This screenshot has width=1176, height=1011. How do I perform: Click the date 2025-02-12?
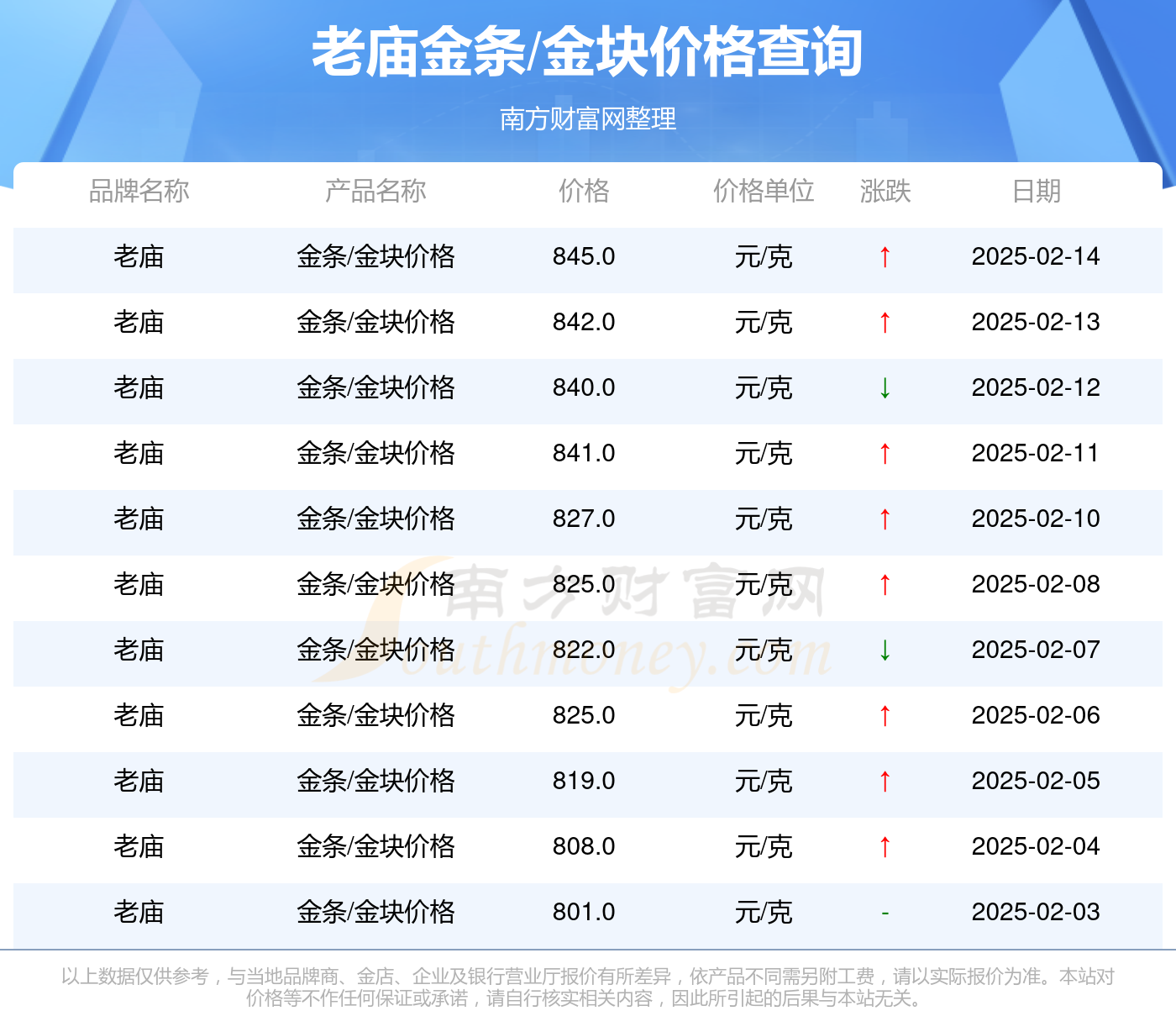coord(1036,387)
